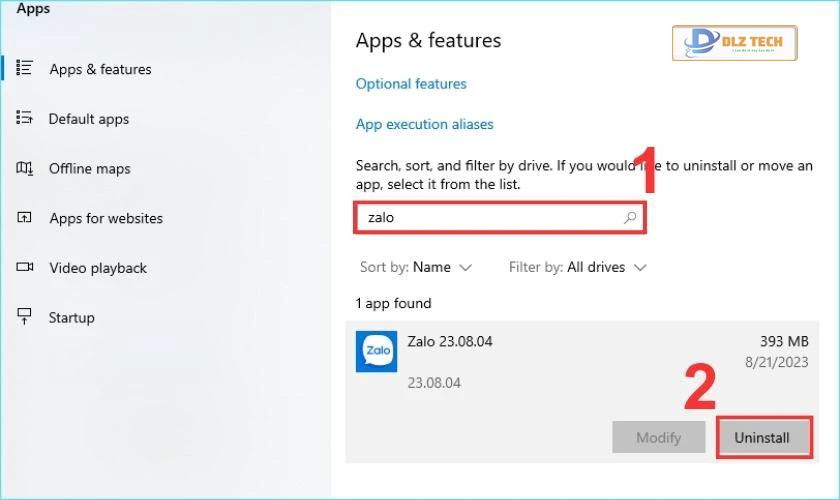Click the Apps for websites icon
This screenshot has width=840, height=500.
pyautogui.click(x=24, y=218)
